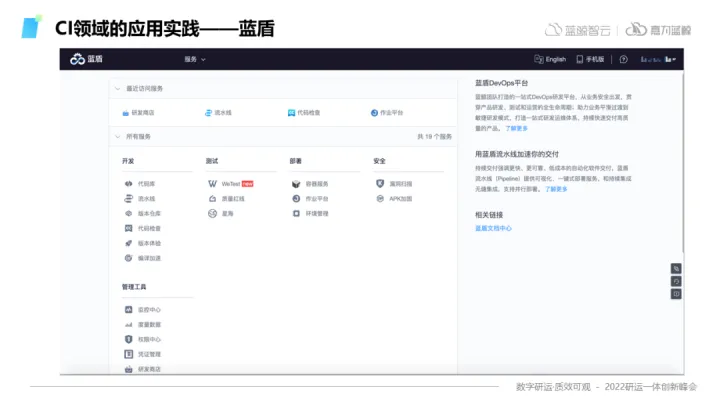
Task: Click the 编译加速 icon
Action: [x=129, y=258]
